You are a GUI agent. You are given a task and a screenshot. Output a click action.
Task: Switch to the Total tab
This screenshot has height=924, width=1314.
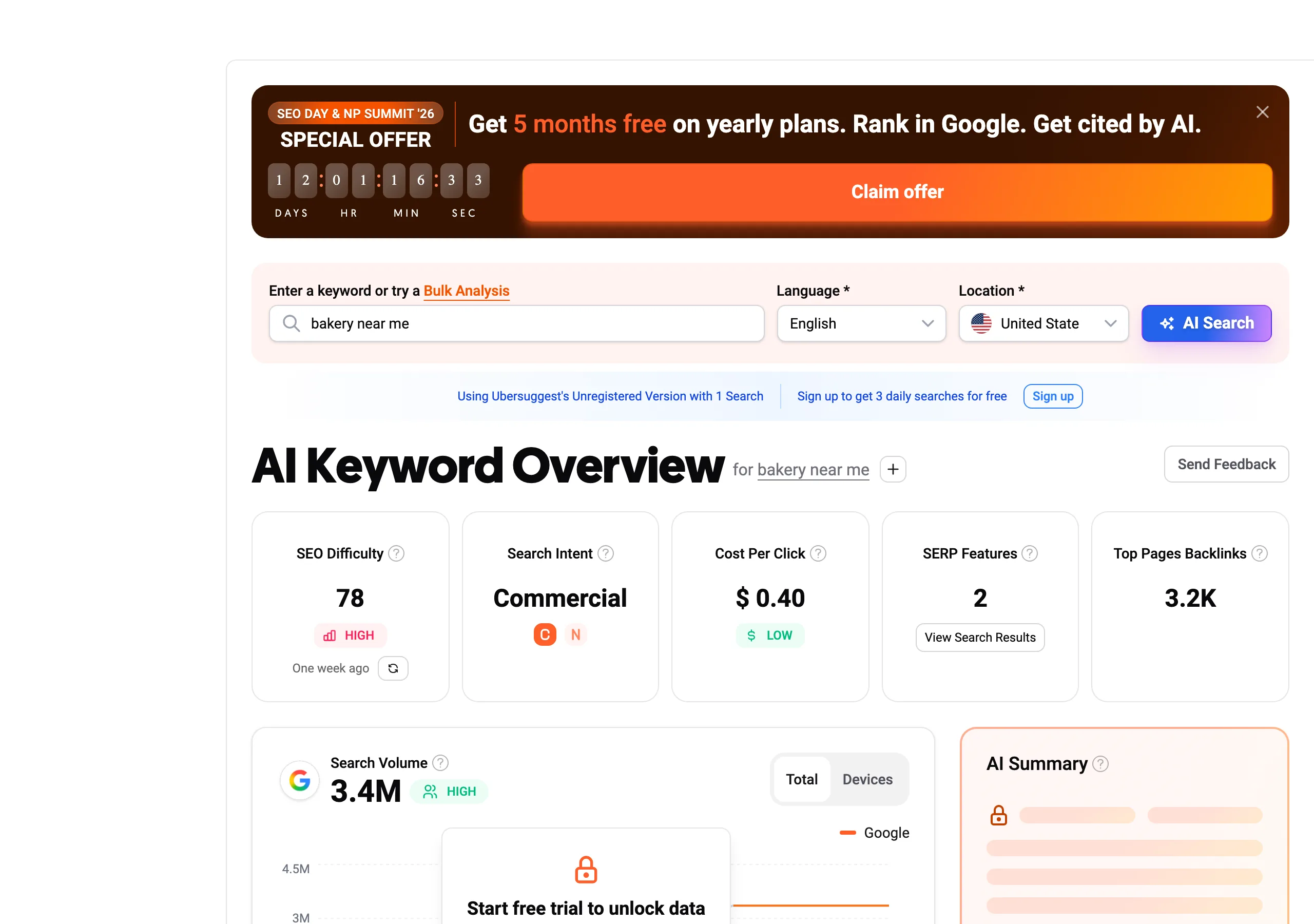801,779
